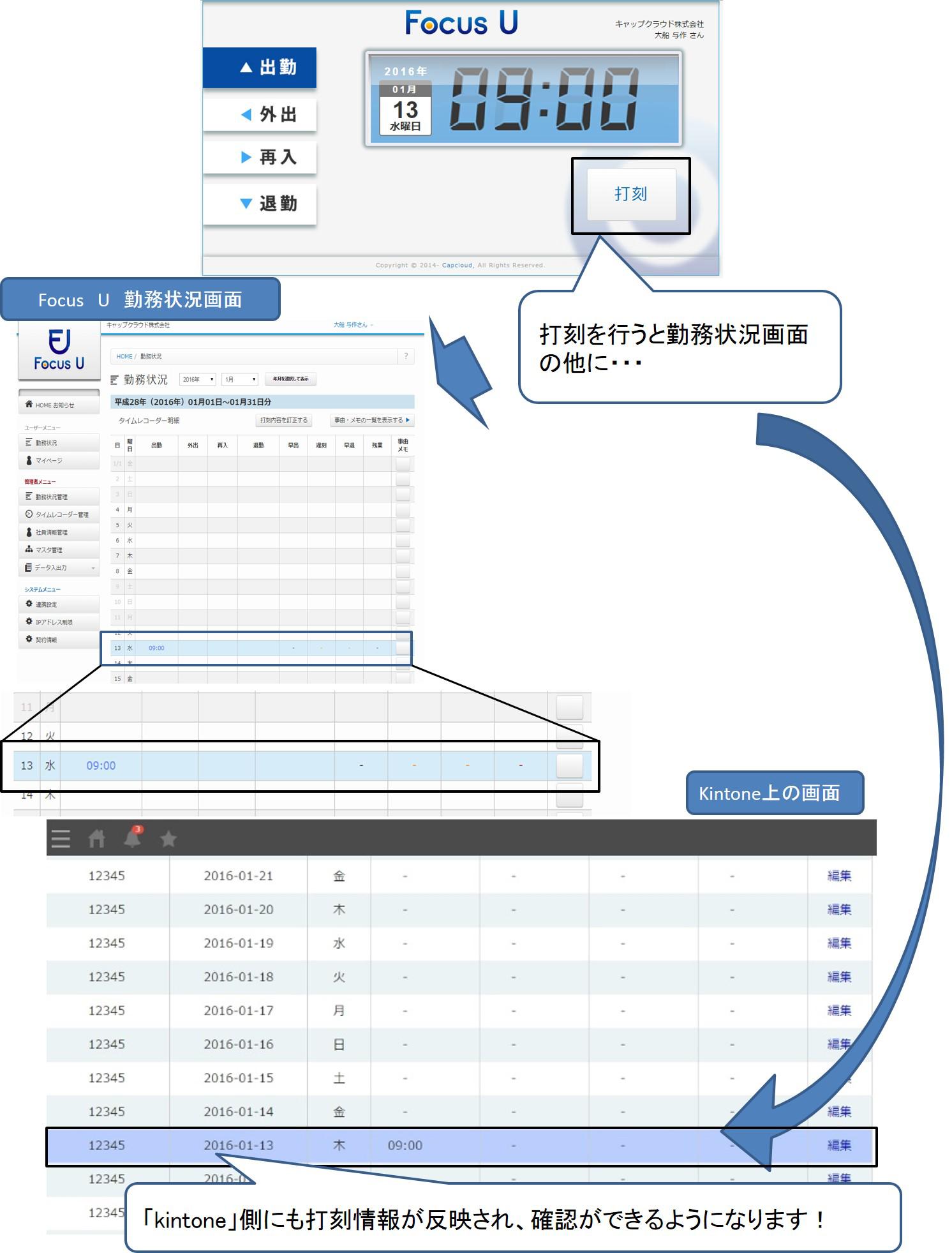Click the memo box for day 4 月
The image size is (952, 1253).
pyautogui.click(x=403, y=510)
